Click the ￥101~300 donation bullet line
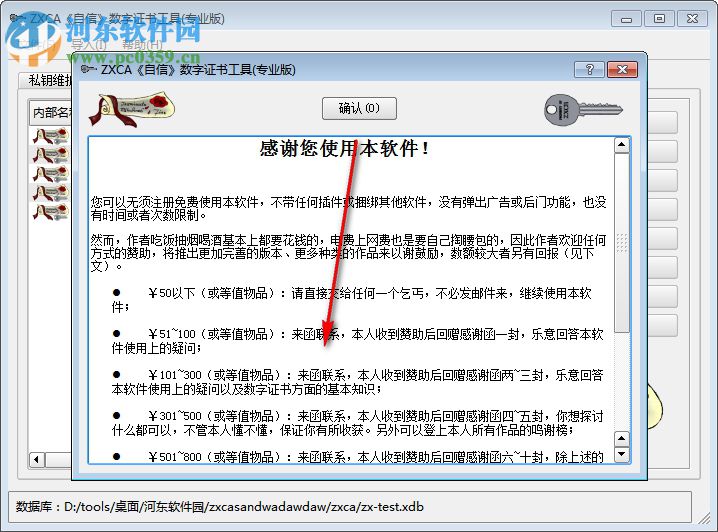This screenshot has width=718, height=532. [x=357, y=382]
